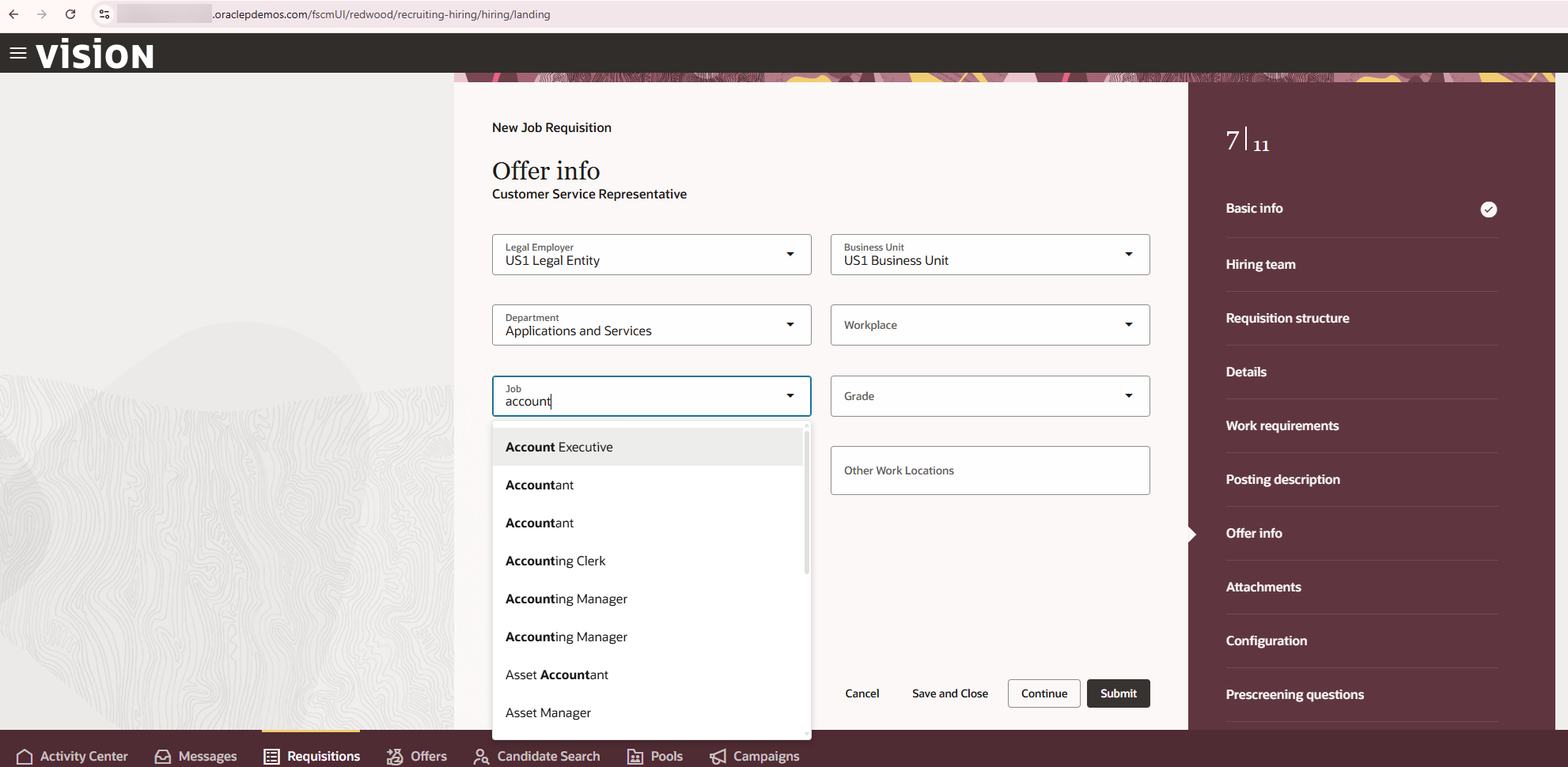Click the Pools building icon
The width and height of the screenshot is (1568, 767).
[x=635, y=757]
